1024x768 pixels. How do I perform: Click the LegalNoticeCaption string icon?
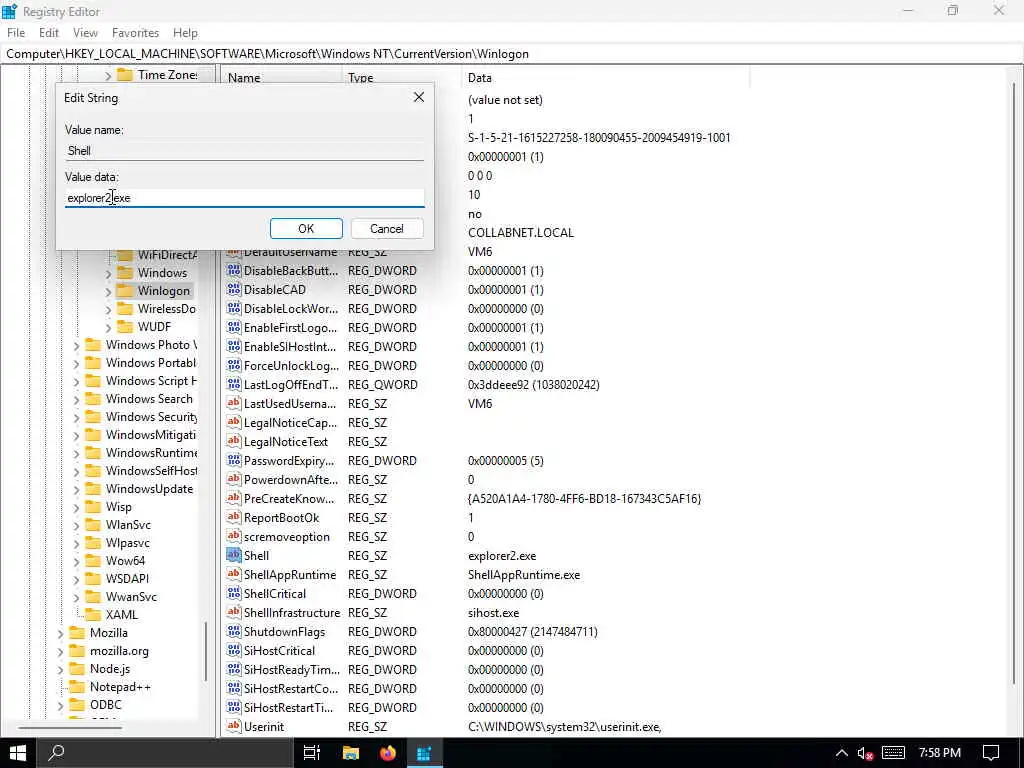[234, 423]
